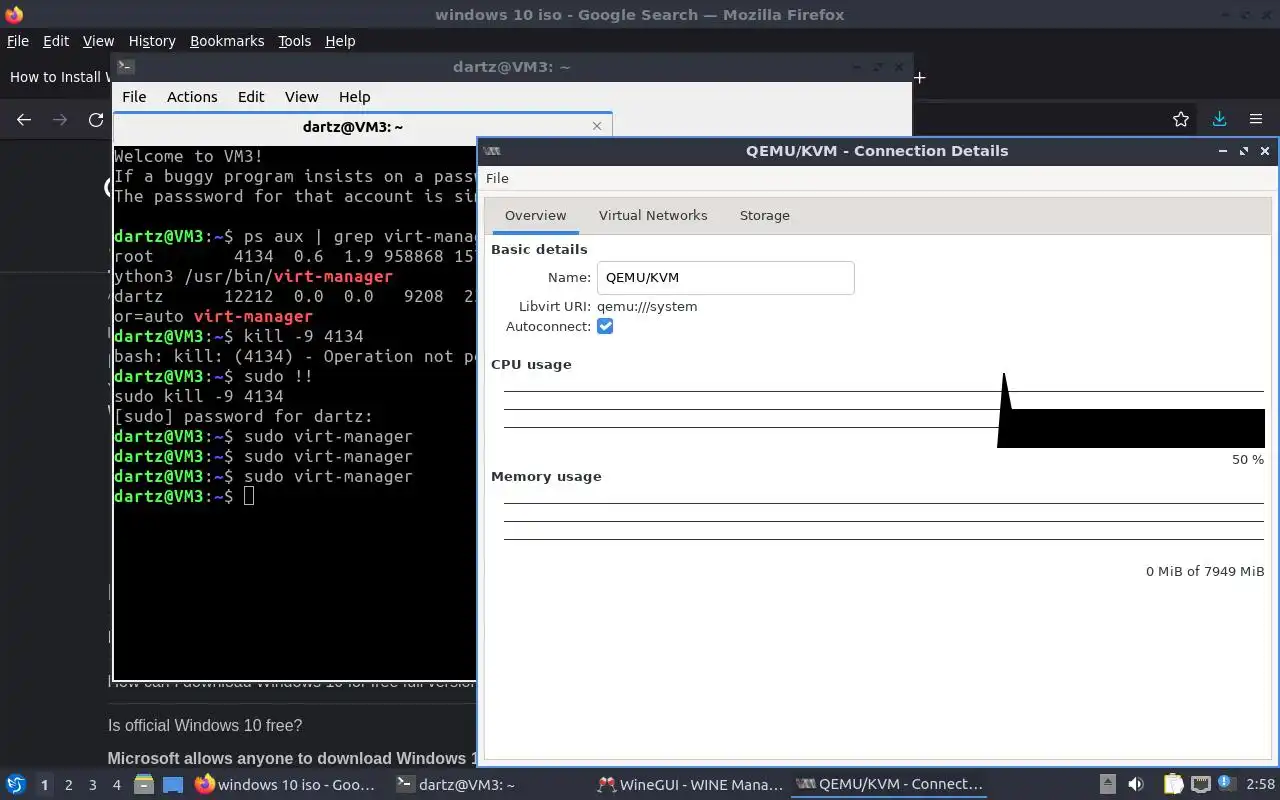
Task: Open the terminal's Edit menu
Action: point(251,97)
